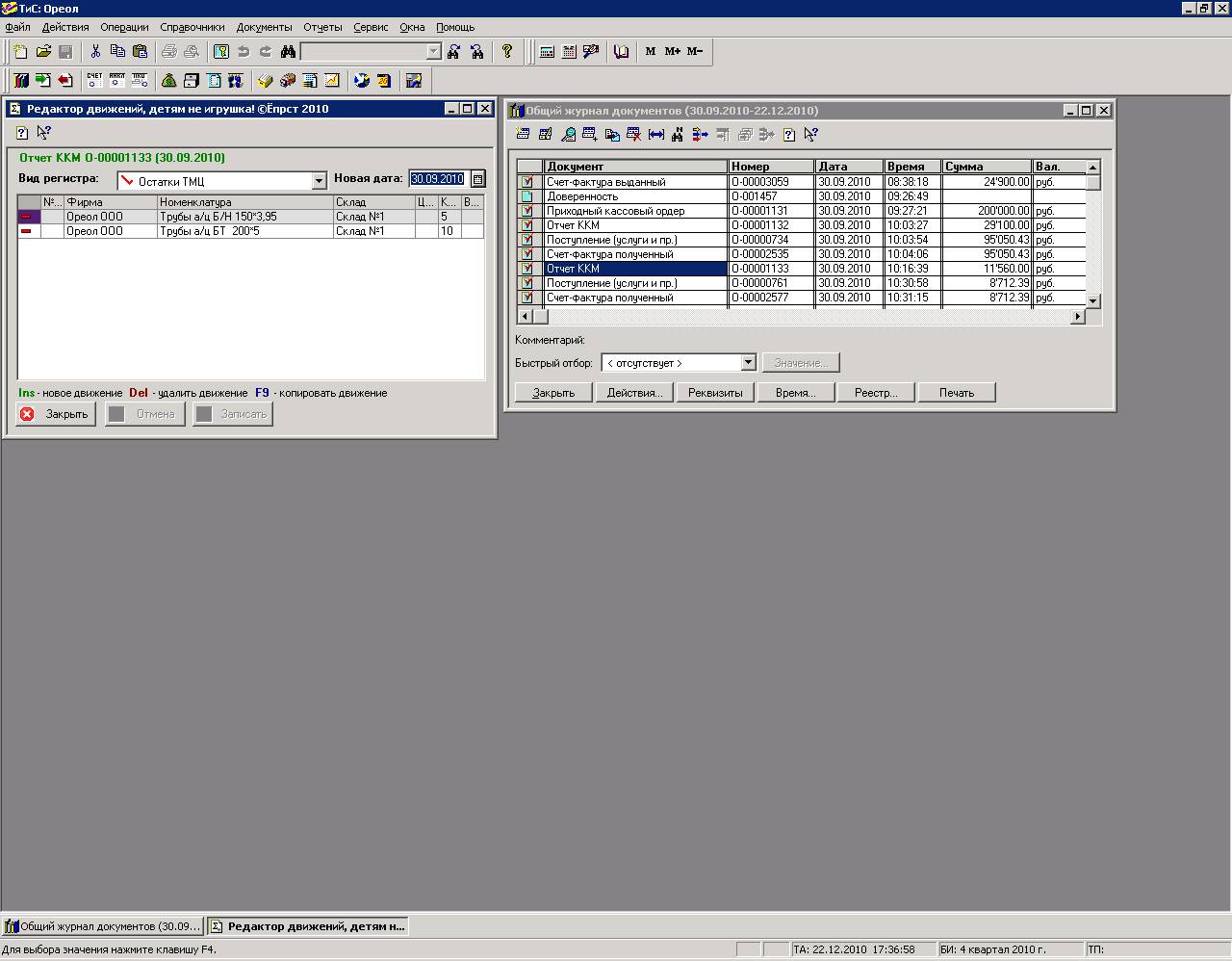
Task: Click the M+ memory button
Action: [673, 51]
